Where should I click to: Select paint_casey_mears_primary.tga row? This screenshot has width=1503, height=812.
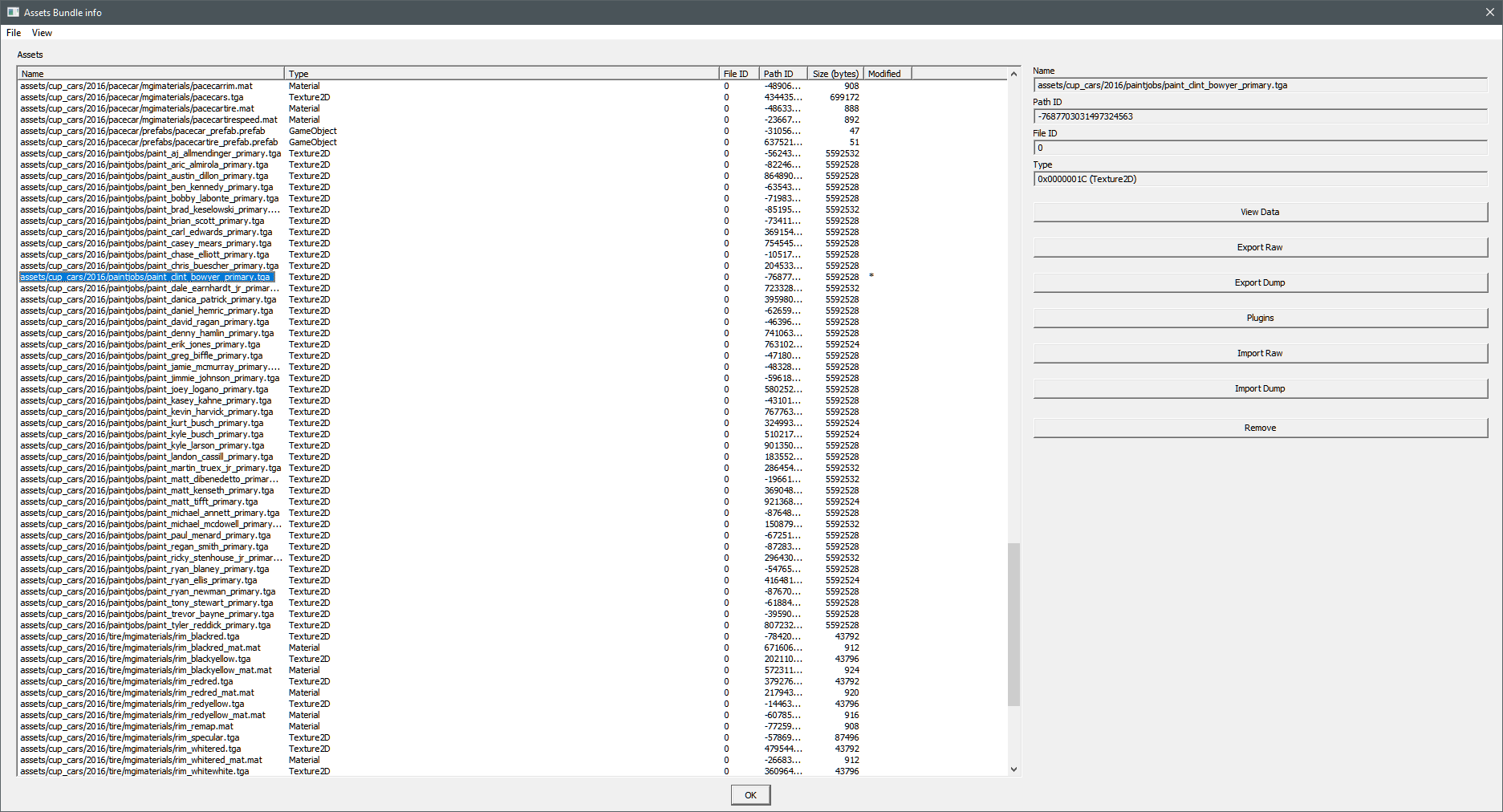(x=512, y=243)
